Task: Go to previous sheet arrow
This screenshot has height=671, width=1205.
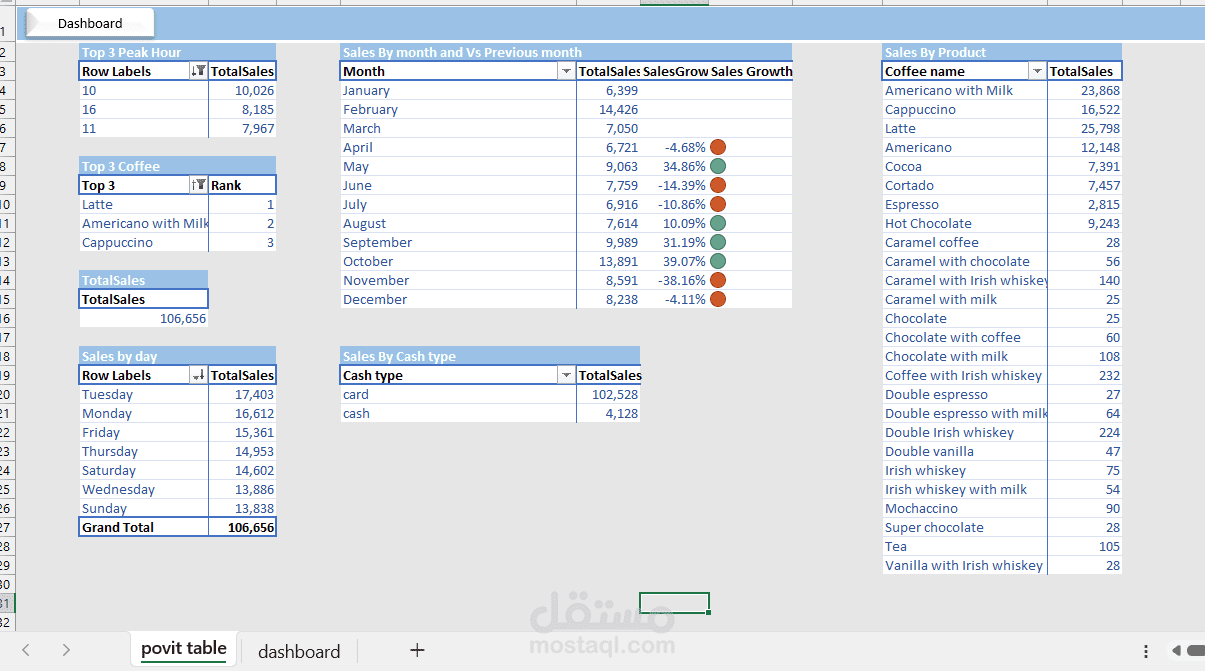Action: click(x=26, y=650)
